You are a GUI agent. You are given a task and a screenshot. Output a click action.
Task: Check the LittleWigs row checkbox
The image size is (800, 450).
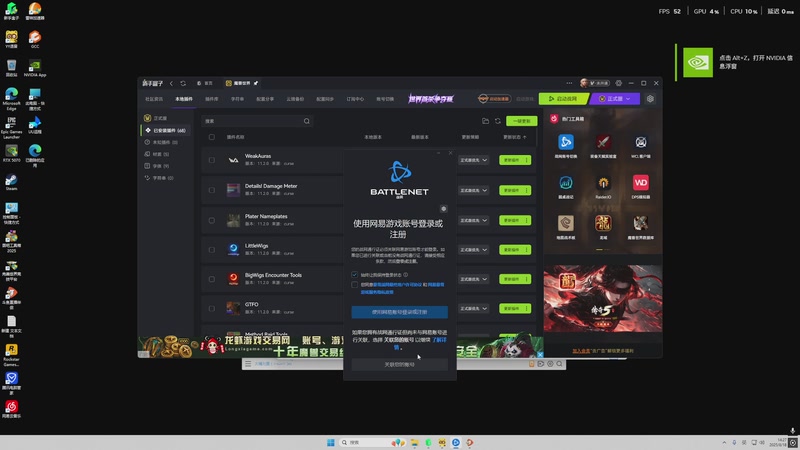[x=212, y=249]
